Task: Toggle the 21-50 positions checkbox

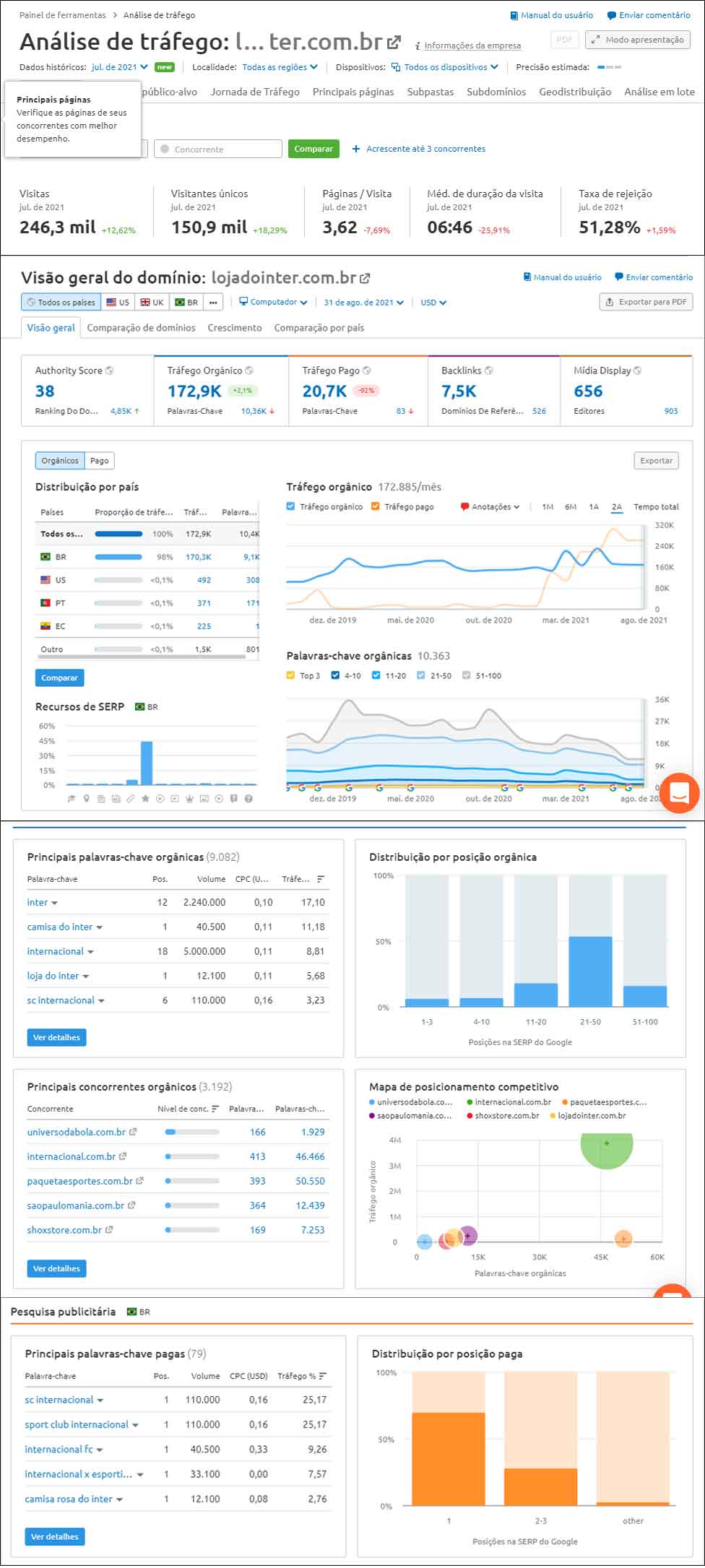Action: 420,675
